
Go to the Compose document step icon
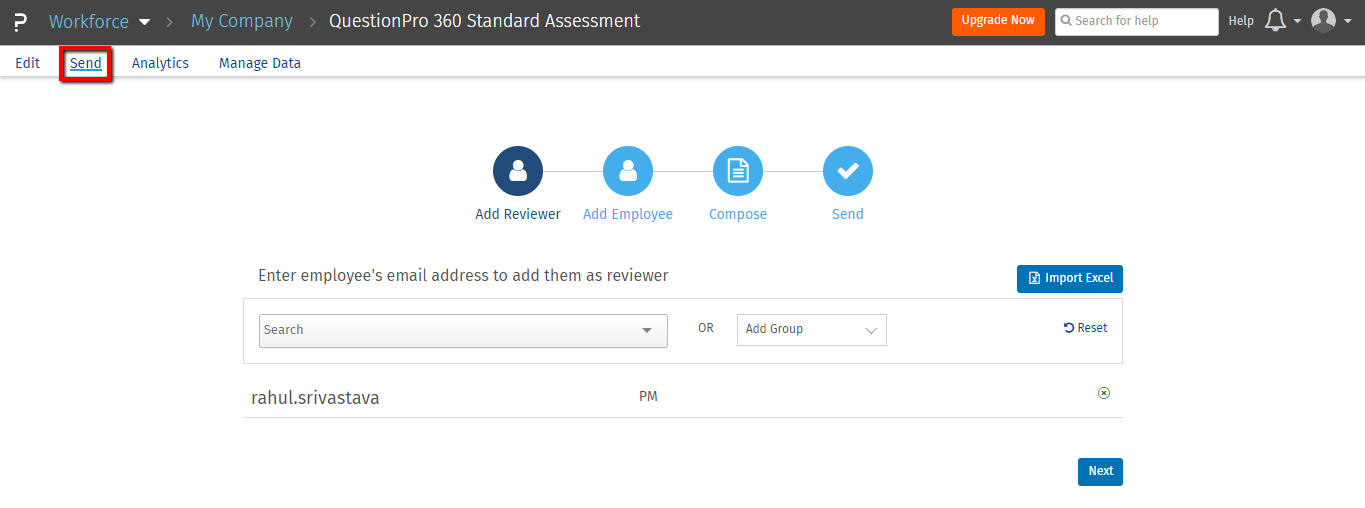pos(738,171)
